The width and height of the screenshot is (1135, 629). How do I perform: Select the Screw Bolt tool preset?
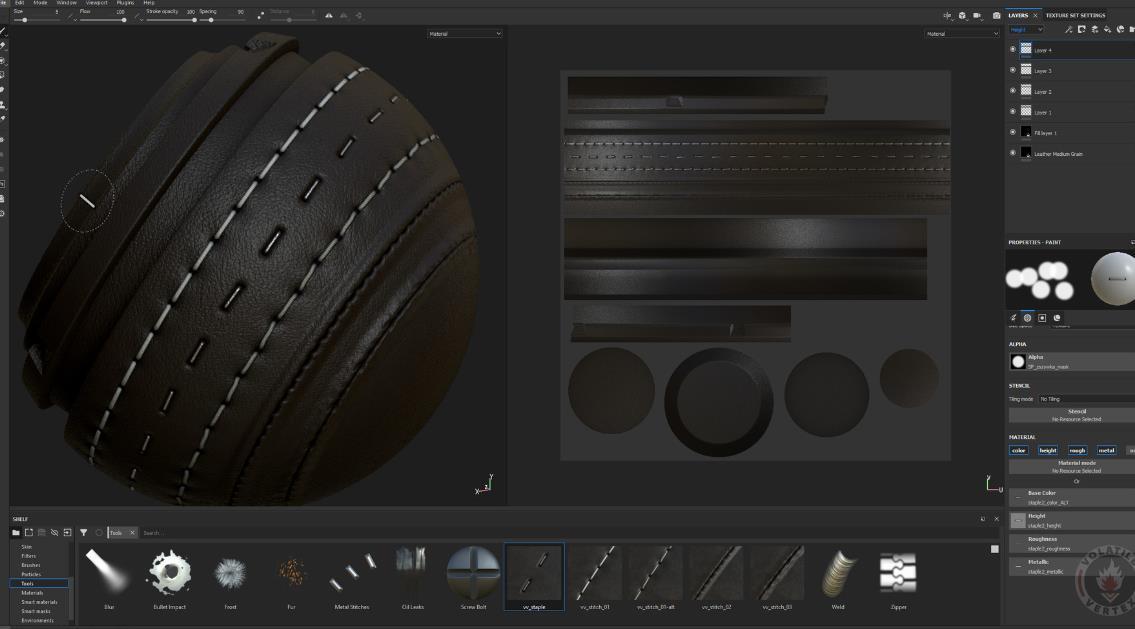coord(473,577)
